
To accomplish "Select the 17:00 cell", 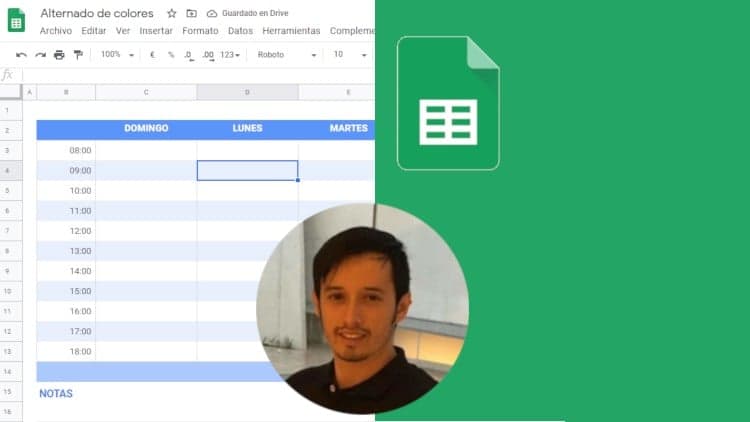I will (x=66, y=331).
